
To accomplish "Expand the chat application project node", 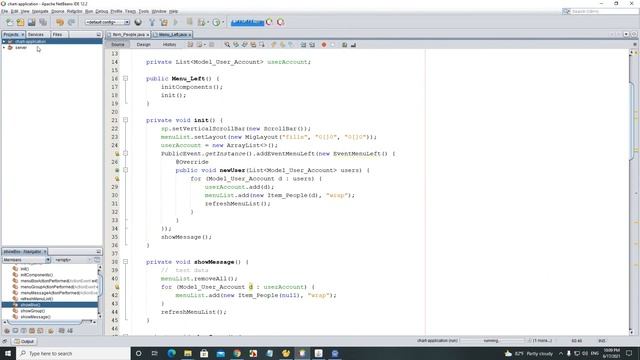I will click(x=4, y=41).
